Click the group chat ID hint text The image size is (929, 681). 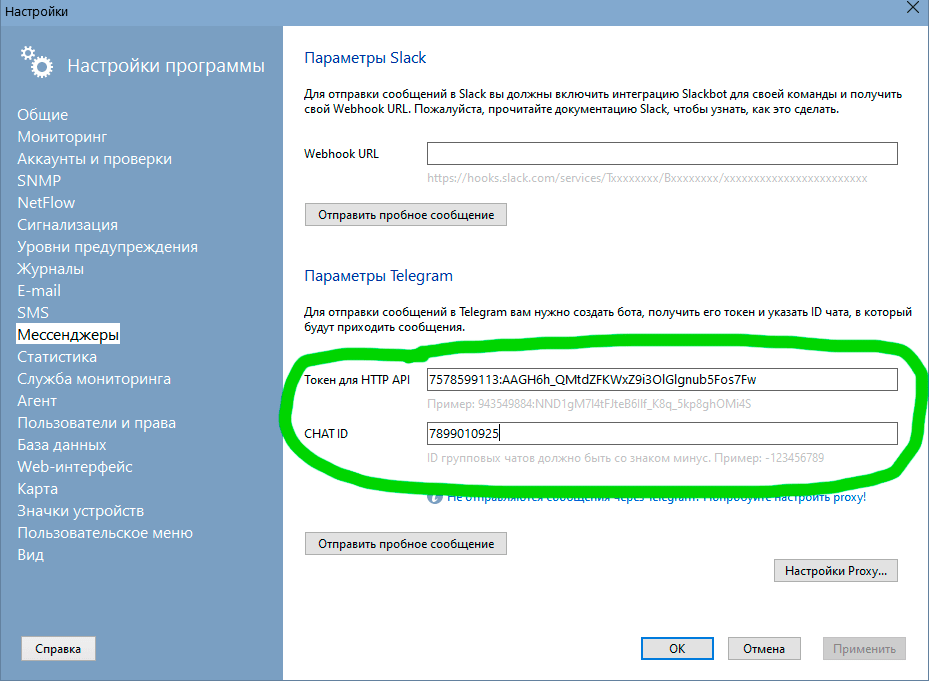(x=625, y=458)
